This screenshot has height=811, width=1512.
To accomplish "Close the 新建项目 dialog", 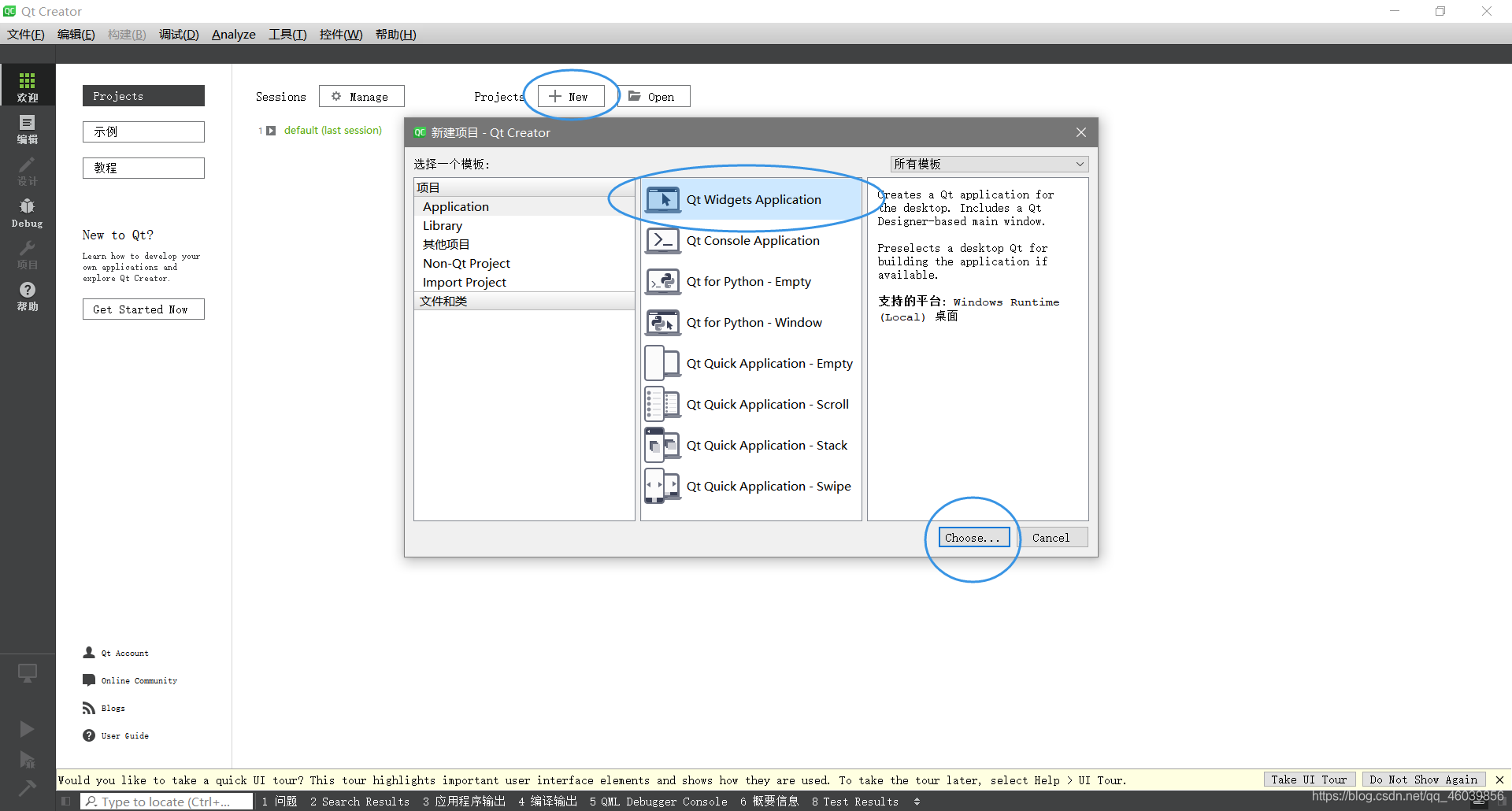I will click(1081, 132).
